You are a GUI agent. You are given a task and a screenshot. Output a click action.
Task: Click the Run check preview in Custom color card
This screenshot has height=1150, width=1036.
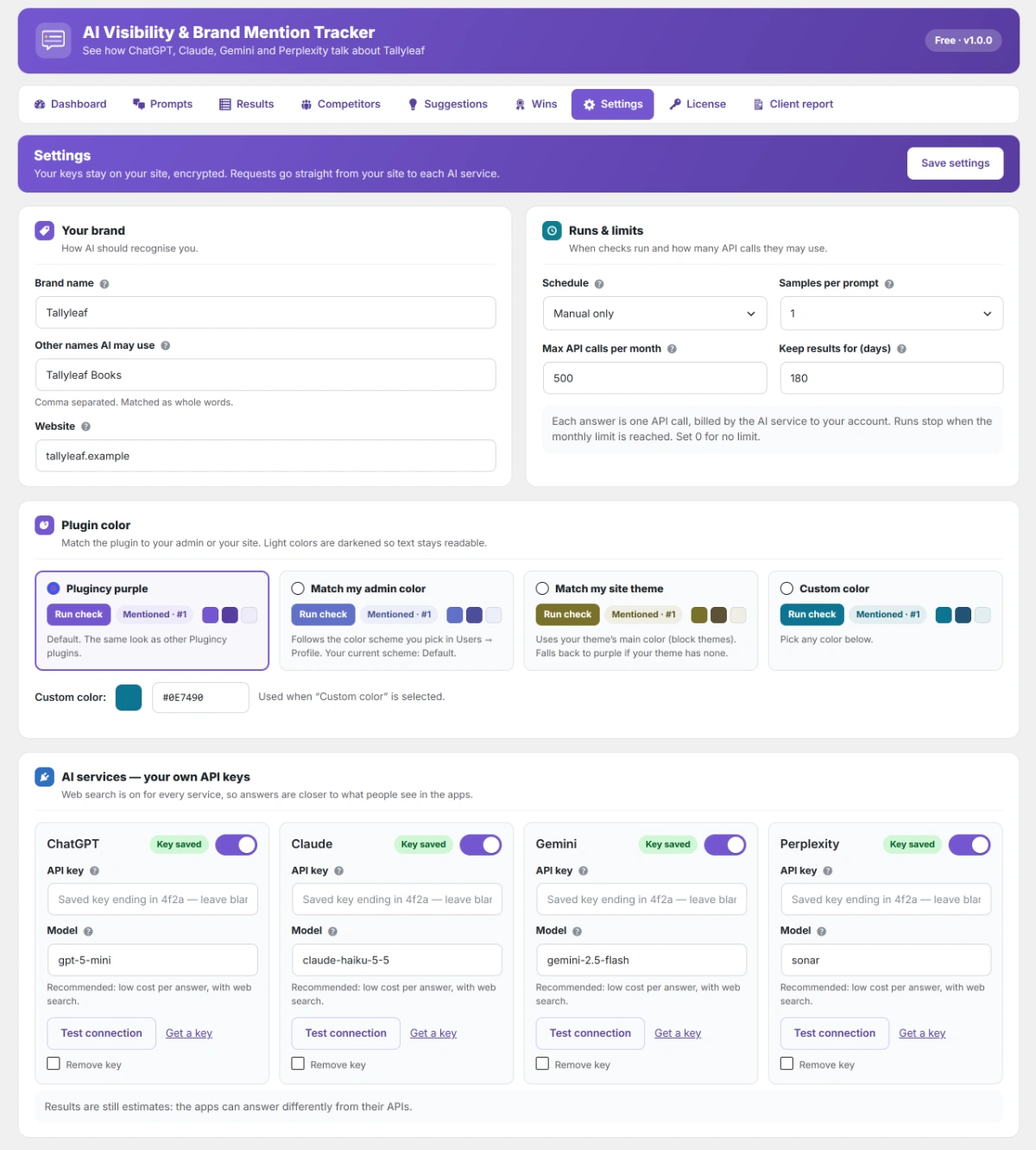[x=812, y=615]
